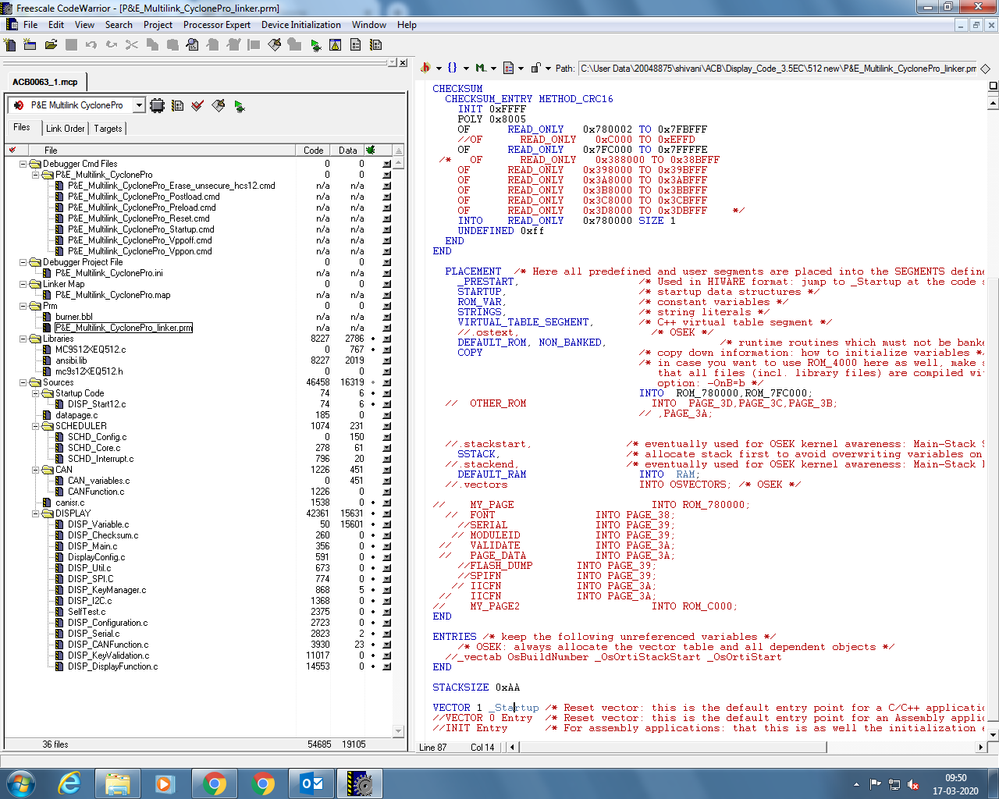Select DISP_Main.c in the file tree

pos(92,546)
